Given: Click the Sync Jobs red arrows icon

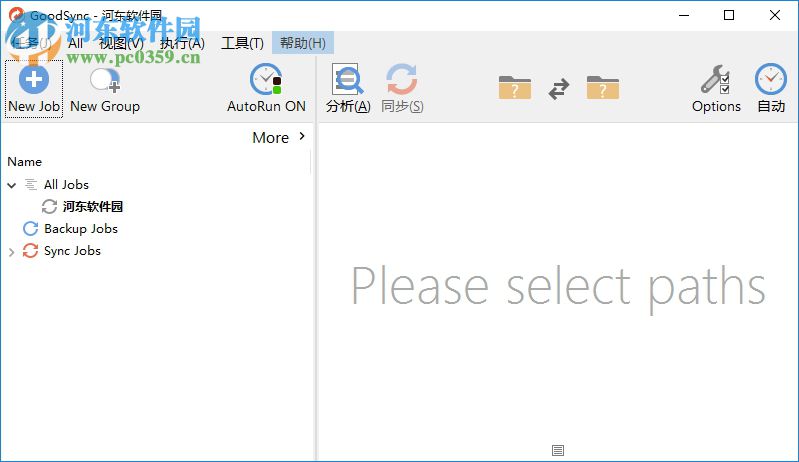Looking at the screenshot, I should point(30,251).
